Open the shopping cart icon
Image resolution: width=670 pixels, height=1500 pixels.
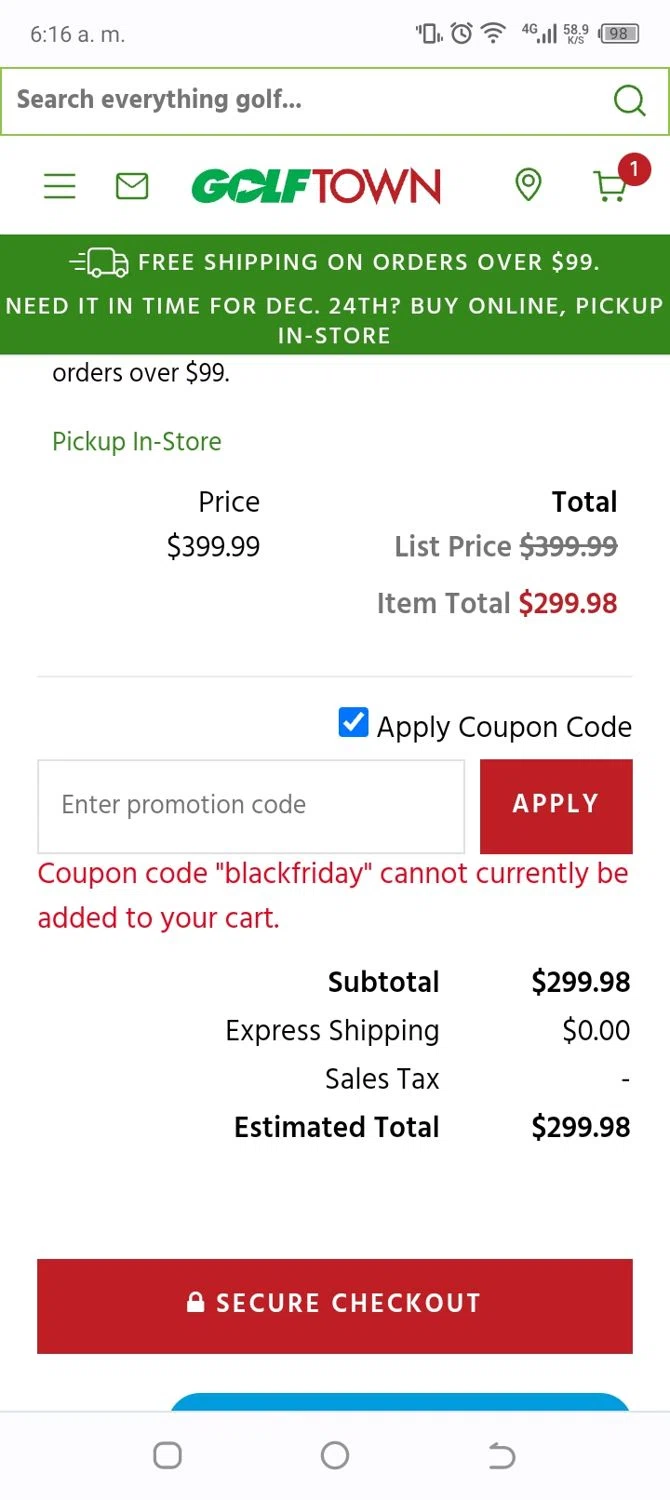pyautogui.click(x=610, y=187)
